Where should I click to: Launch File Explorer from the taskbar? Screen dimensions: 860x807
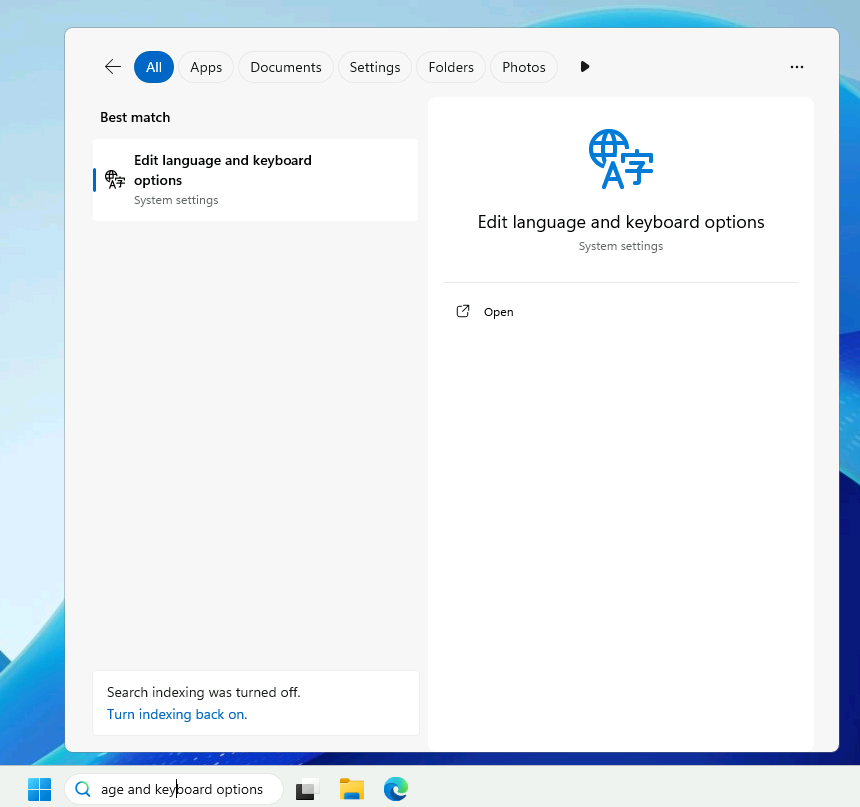pos(351,789)
